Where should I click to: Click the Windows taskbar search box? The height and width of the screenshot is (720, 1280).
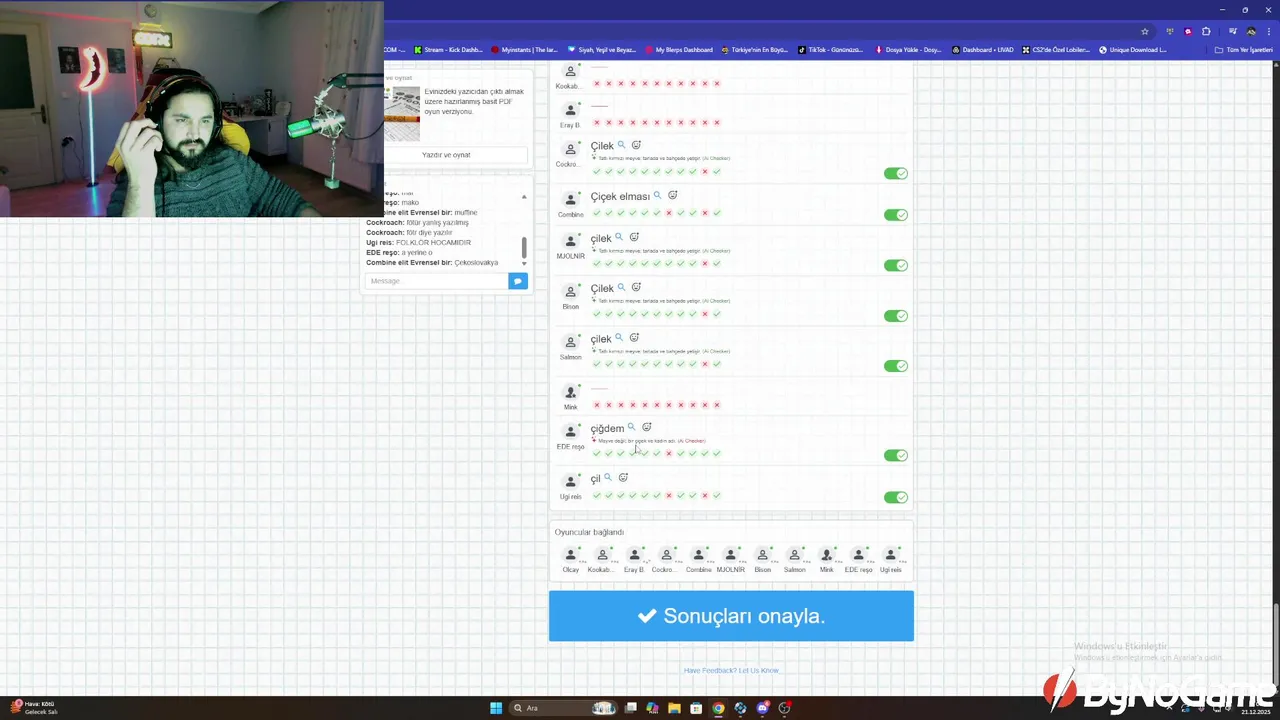562,708
